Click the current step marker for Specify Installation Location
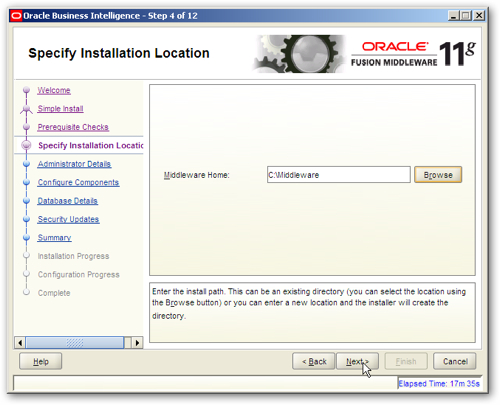Viewport: 500px width, 405px height. point(26,145)
